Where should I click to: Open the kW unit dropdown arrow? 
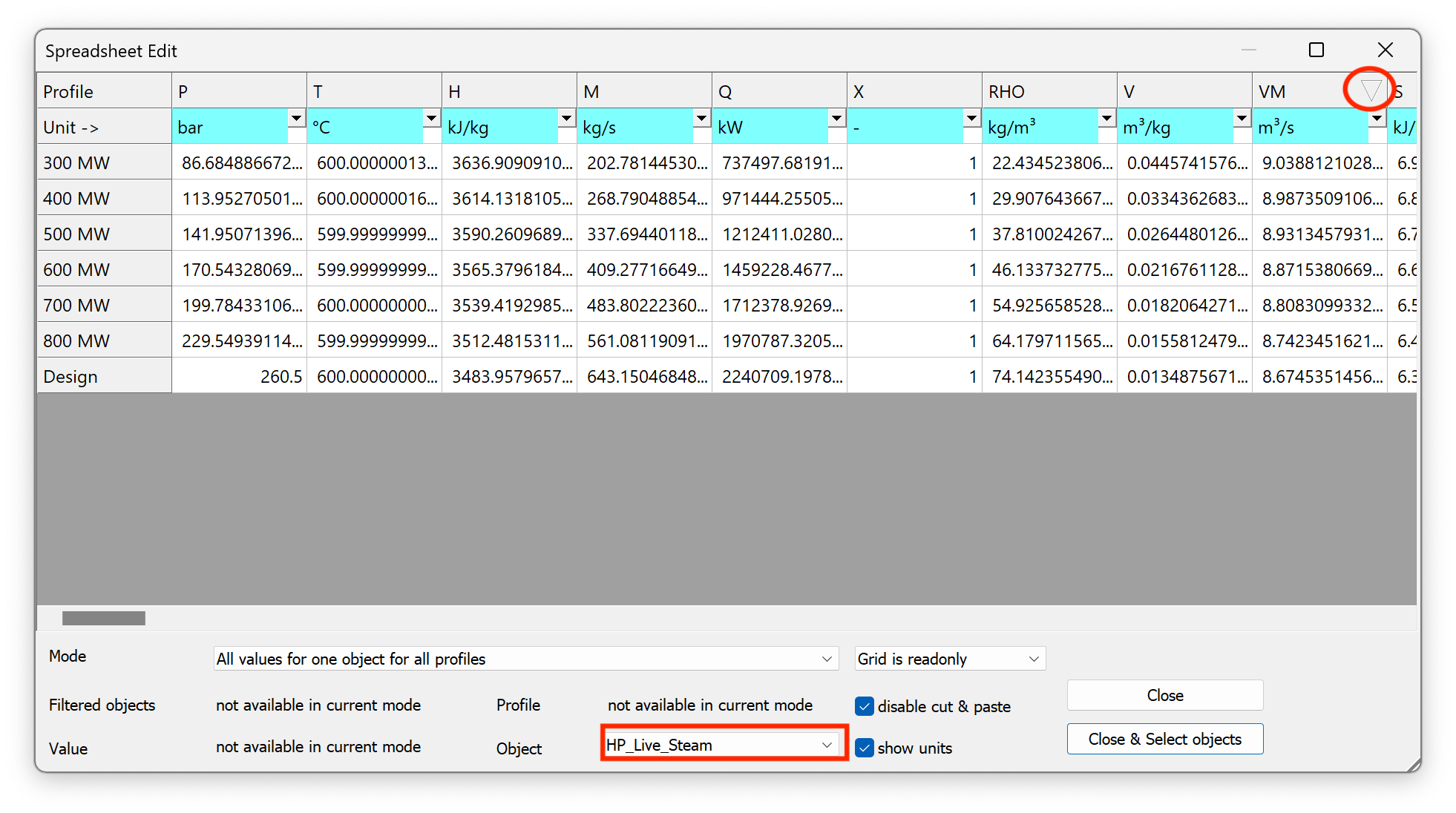[x=836, y=119]
